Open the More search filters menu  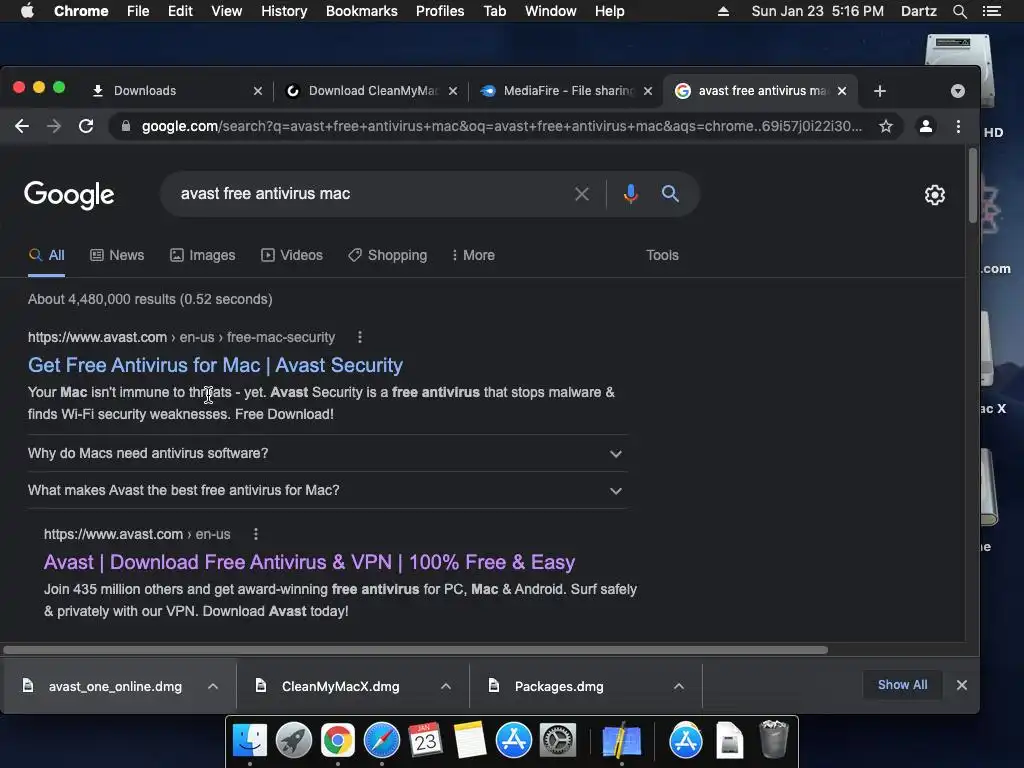point(473,255)
